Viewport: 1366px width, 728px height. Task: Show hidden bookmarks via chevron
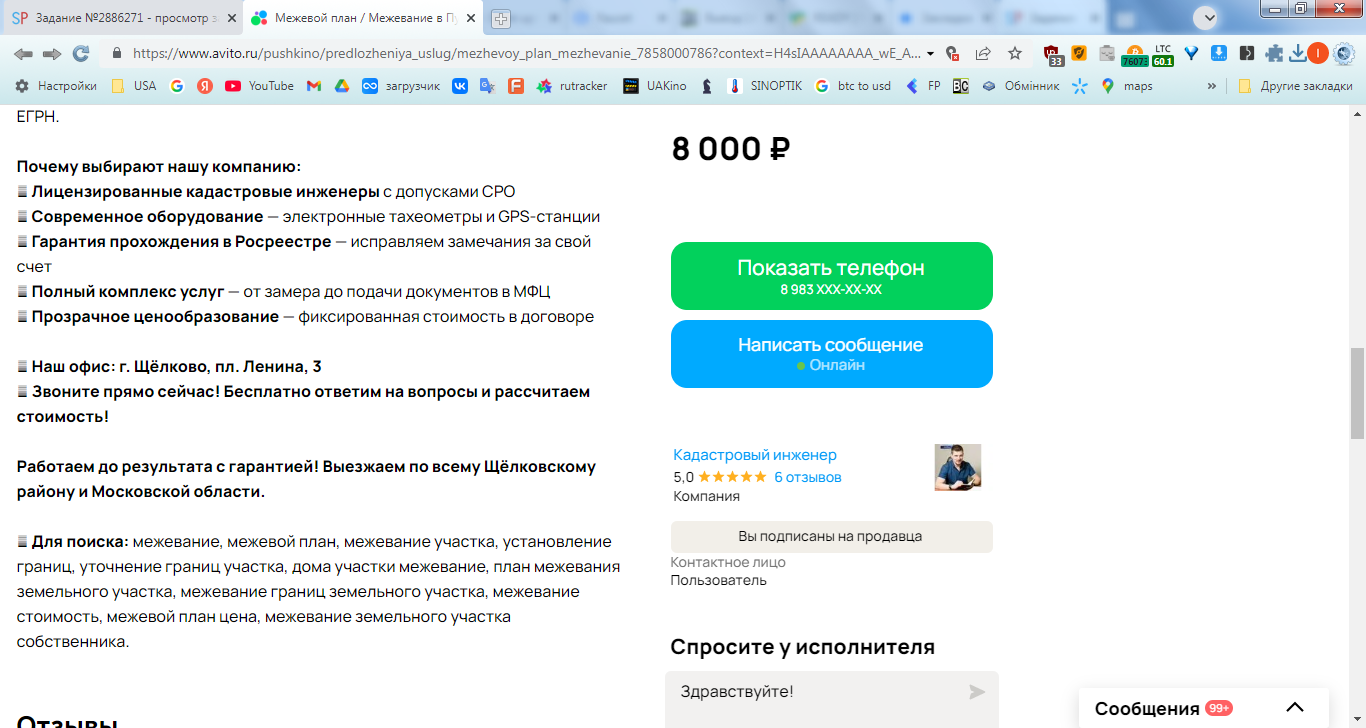(1212, 86)
